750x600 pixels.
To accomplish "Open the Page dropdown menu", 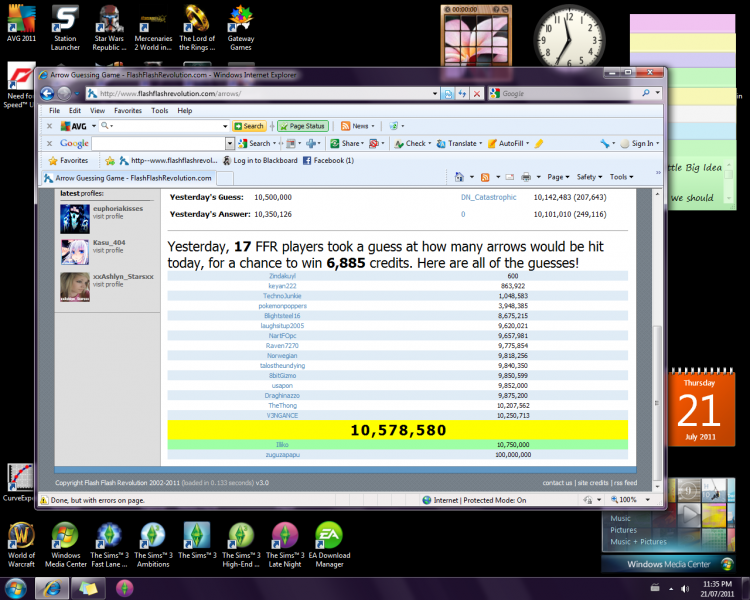I will tap(558, 177).
